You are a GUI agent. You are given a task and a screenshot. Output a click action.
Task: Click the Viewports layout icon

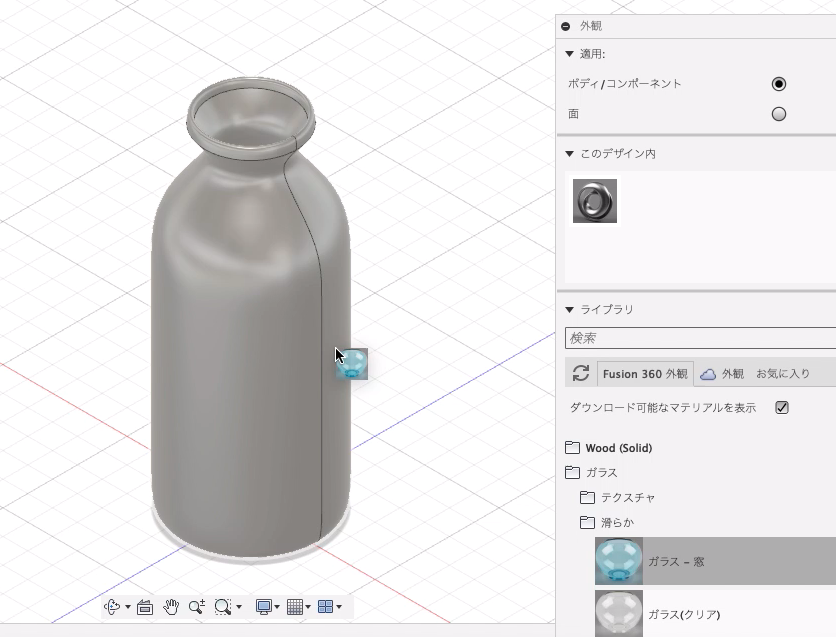[x=325, y=607]
